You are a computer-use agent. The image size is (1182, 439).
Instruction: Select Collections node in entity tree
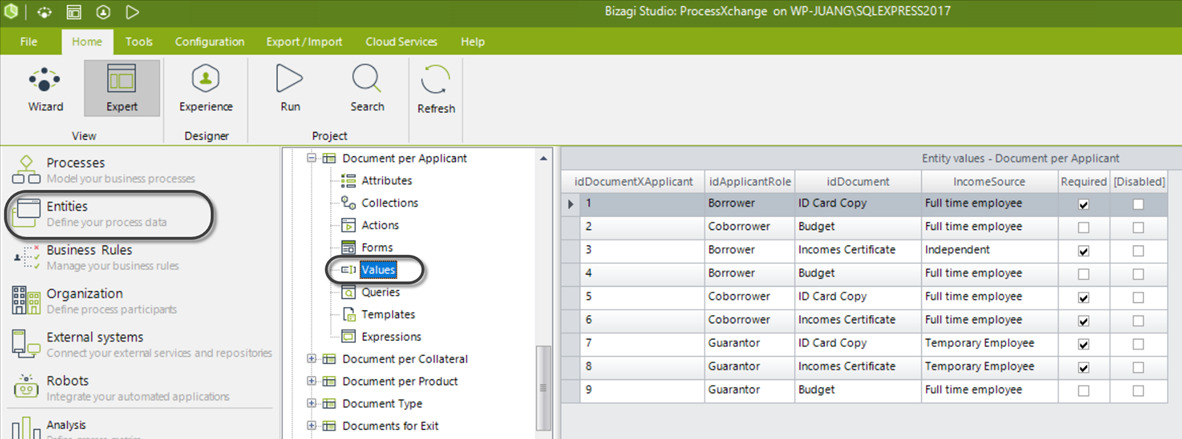(x=390, y=203)
